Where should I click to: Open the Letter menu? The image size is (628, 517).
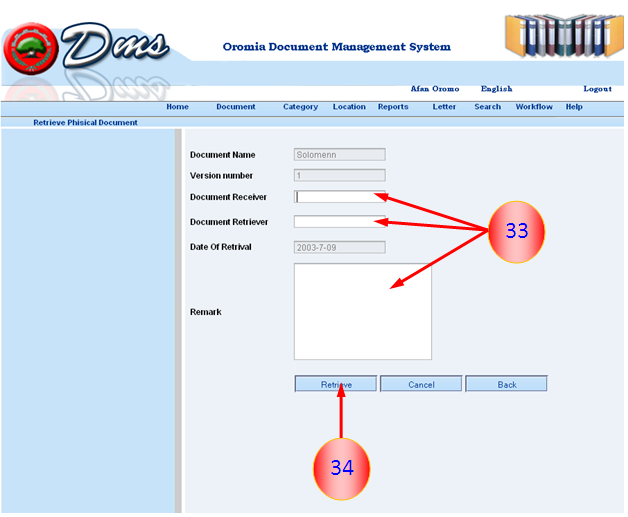click(444, 107)
